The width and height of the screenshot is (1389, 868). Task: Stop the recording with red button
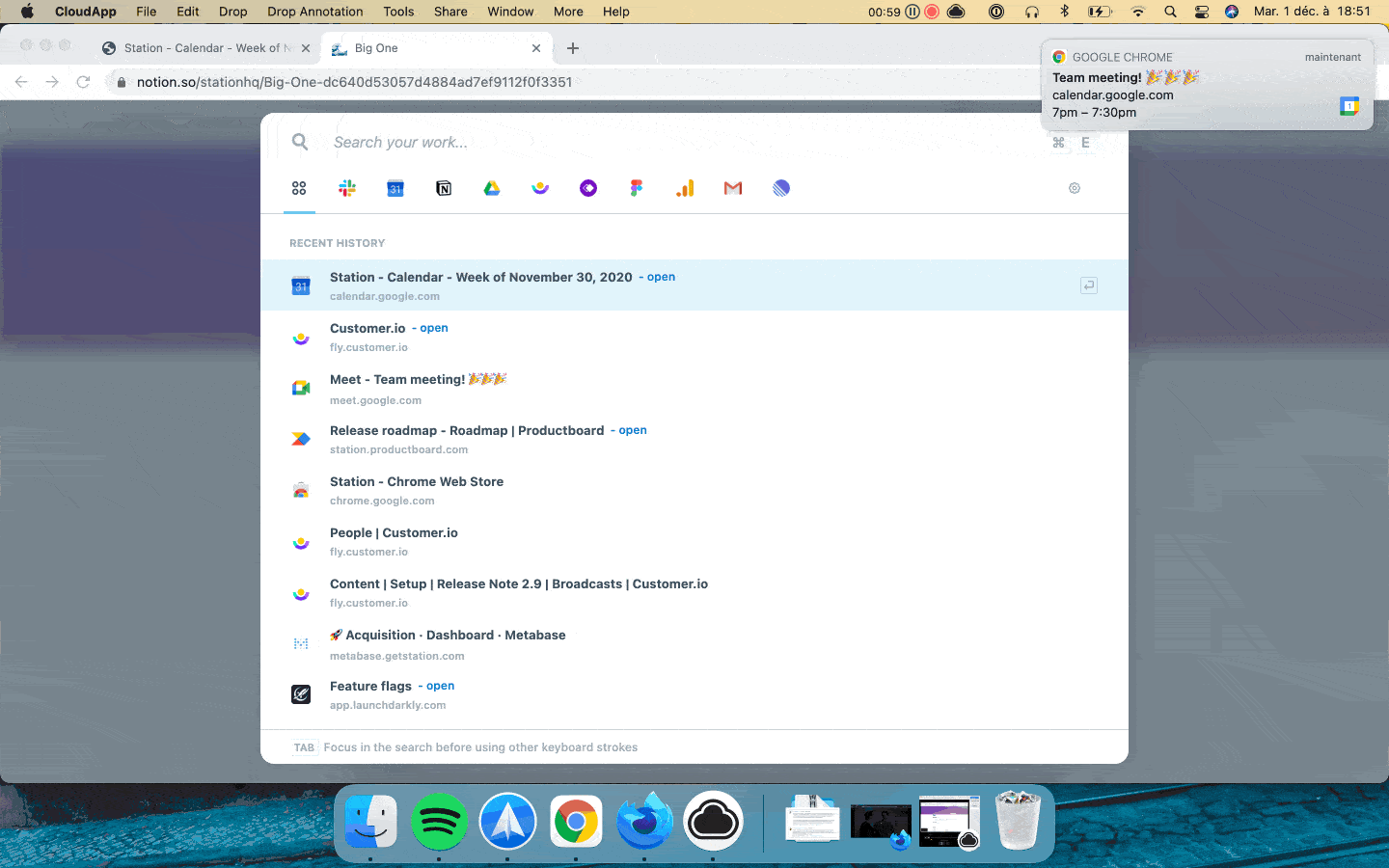(x=932, y=12)
